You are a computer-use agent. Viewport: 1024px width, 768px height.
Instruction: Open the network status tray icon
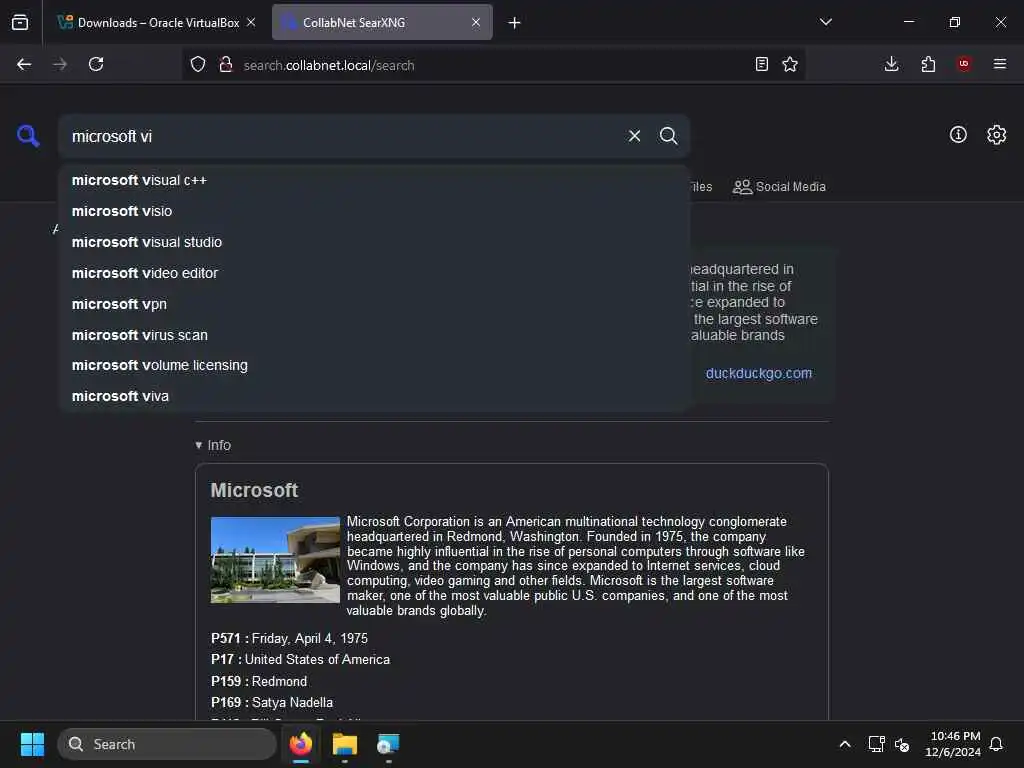(876, 744)
